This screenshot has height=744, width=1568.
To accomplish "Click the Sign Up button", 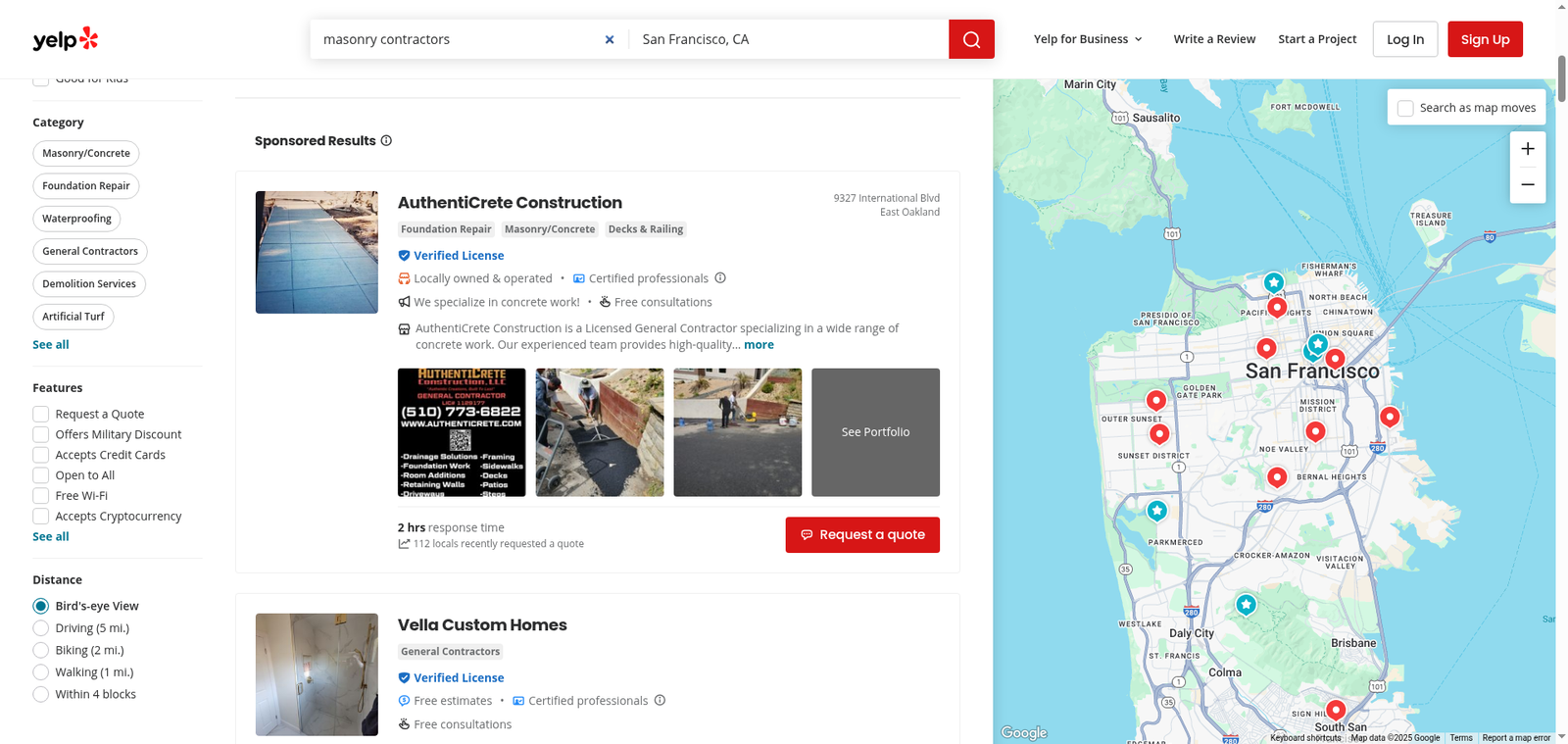I will pyautogui.click(x=1485, y=39).
